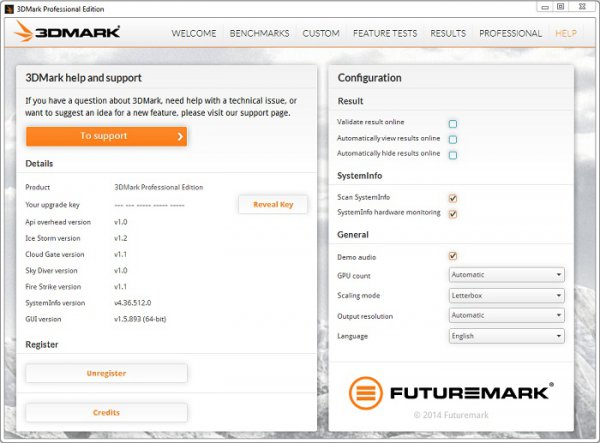The image size is (600, 443).
Task: Expand the Scaling mode dropdown
Action: click(507, 295)
